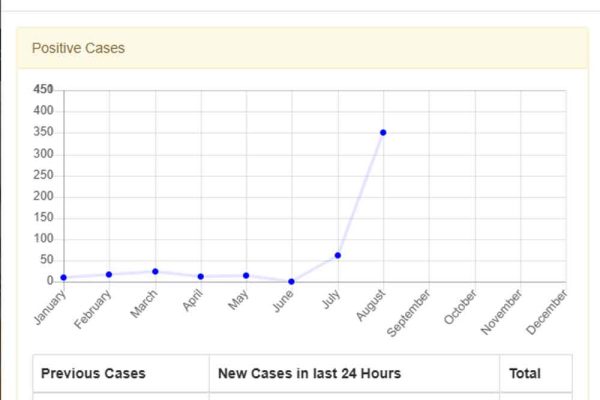The image size is (600, 400).
Task: Select the February data point
Action: (x=109, y=274)
